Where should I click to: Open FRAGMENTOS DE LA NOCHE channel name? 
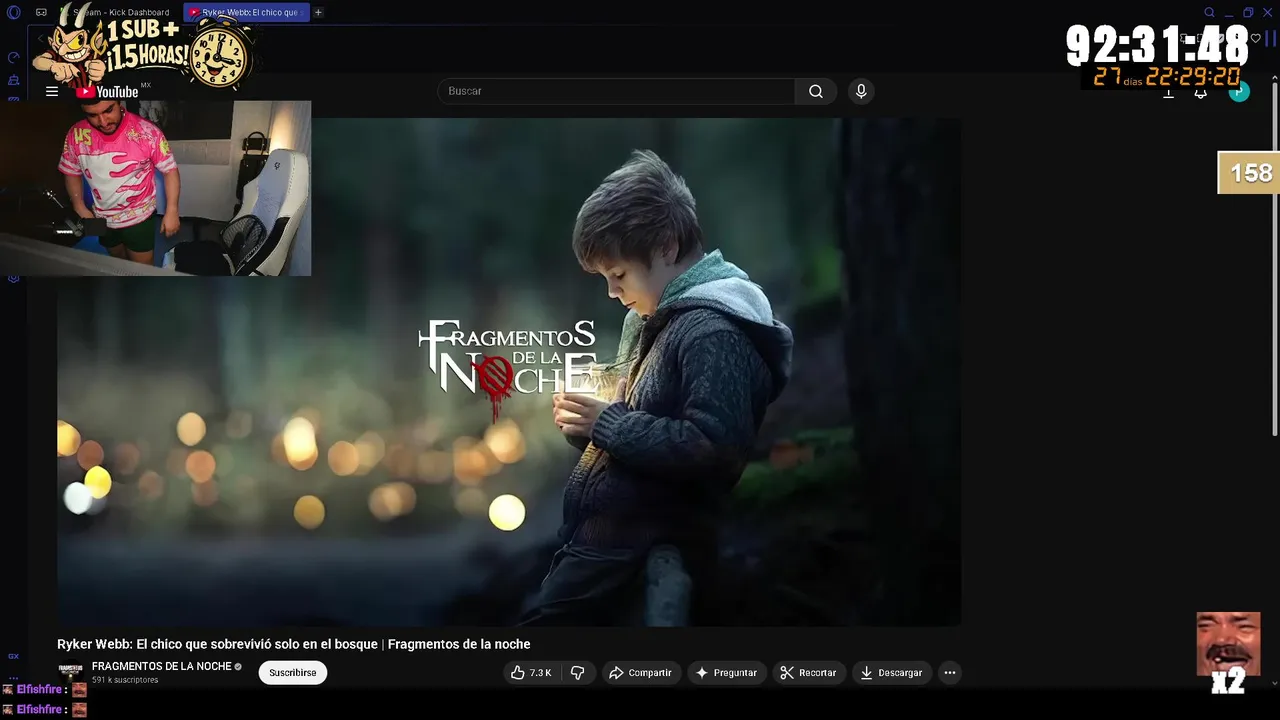click(161, 666)
